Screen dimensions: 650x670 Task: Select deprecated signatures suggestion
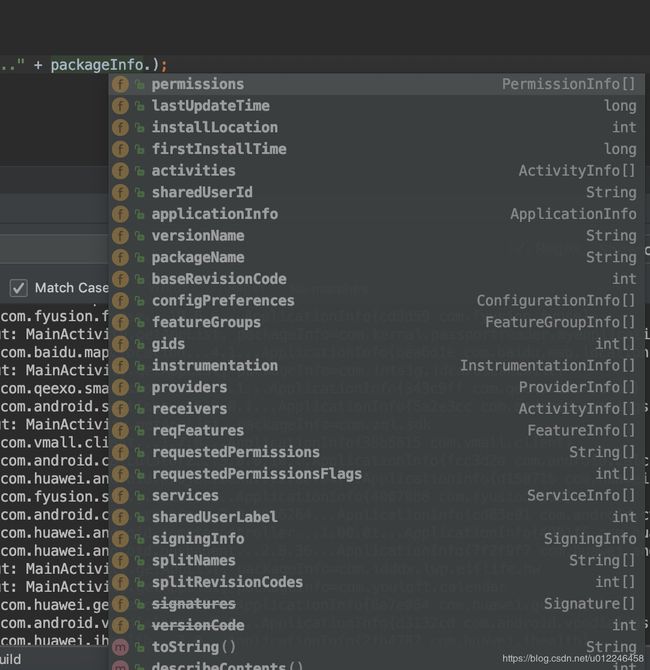[376, 604]
